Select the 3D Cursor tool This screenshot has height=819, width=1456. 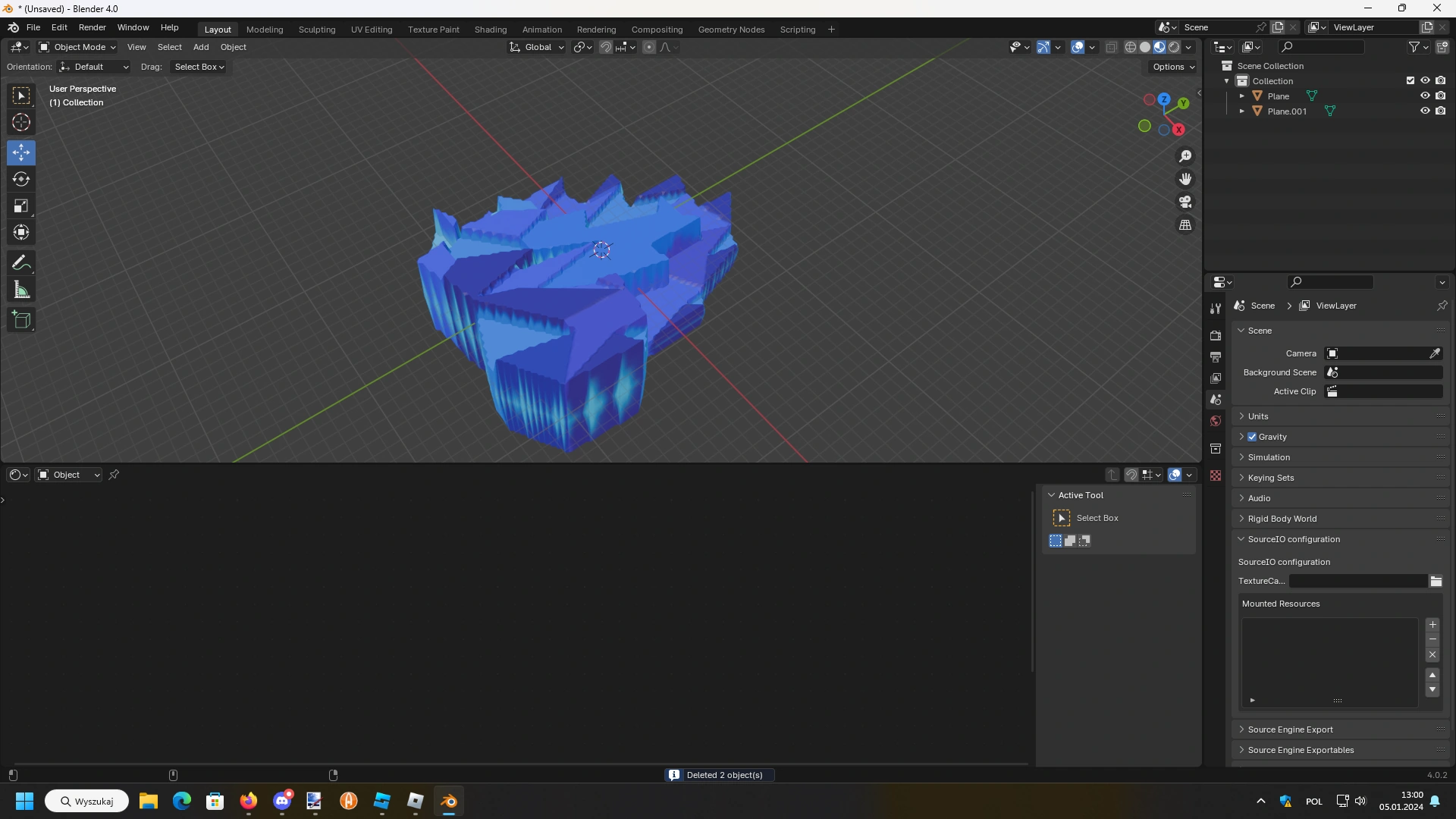point(21,123)
